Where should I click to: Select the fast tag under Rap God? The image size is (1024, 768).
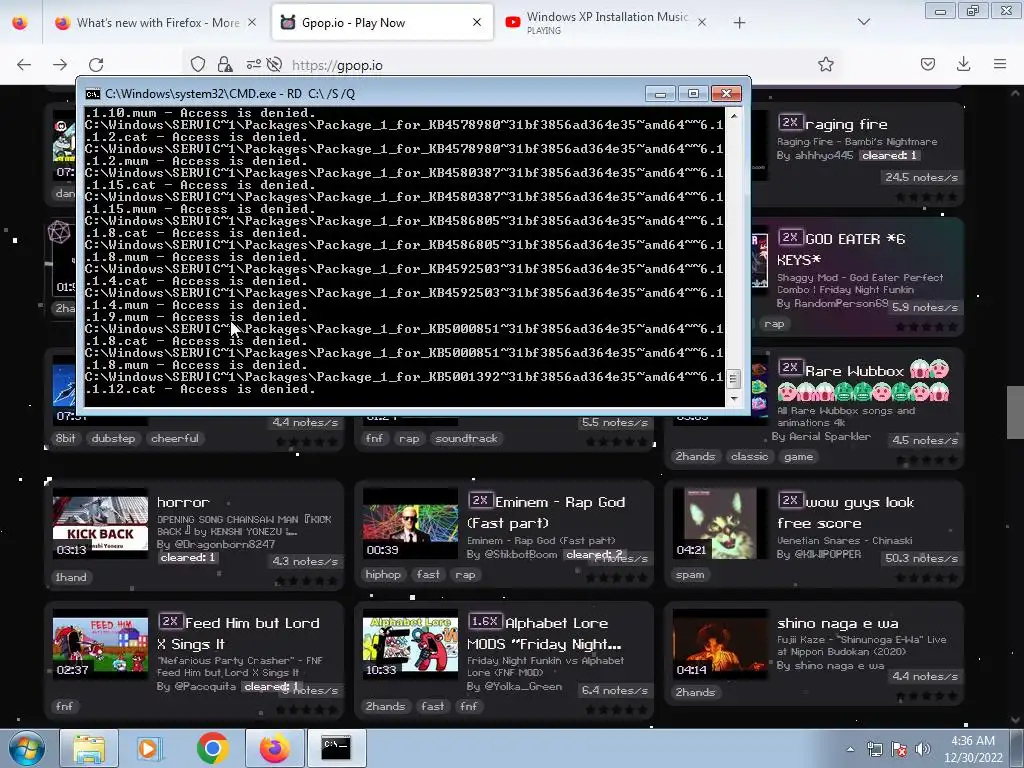428,575
